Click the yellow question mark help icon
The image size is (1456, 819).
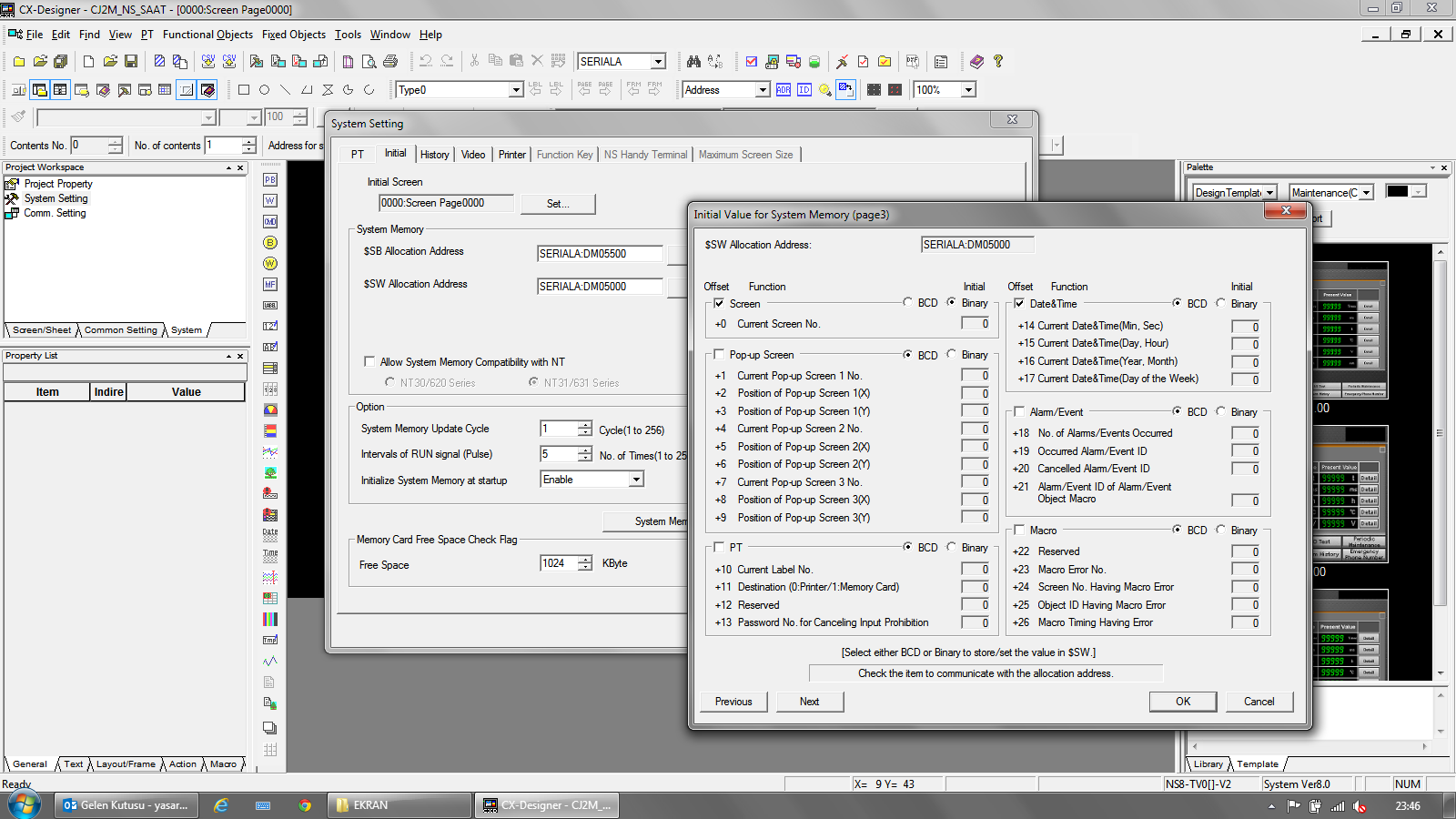998,61
